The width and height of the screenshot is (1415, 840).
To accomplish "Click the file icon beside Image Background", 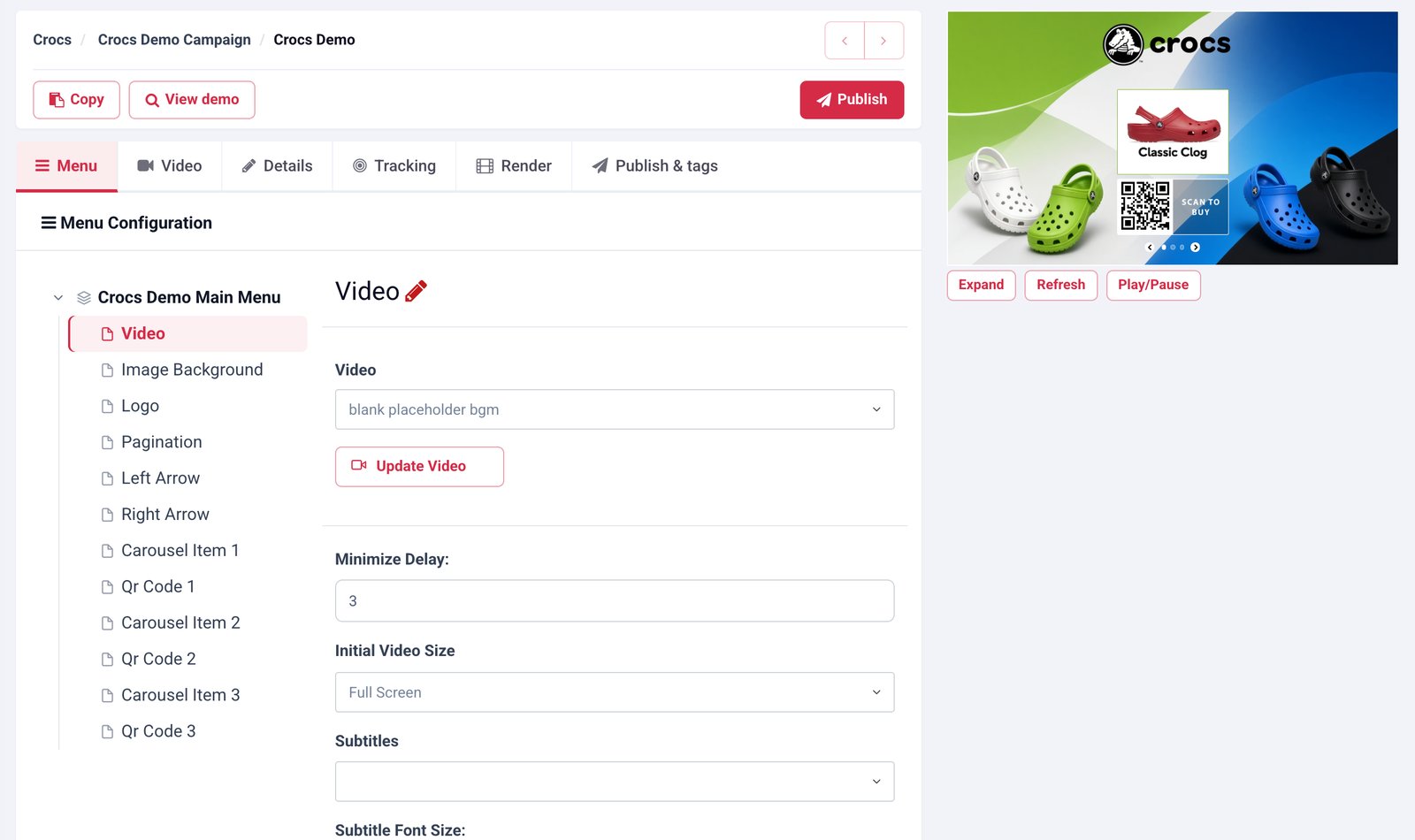I will [107, 370].
